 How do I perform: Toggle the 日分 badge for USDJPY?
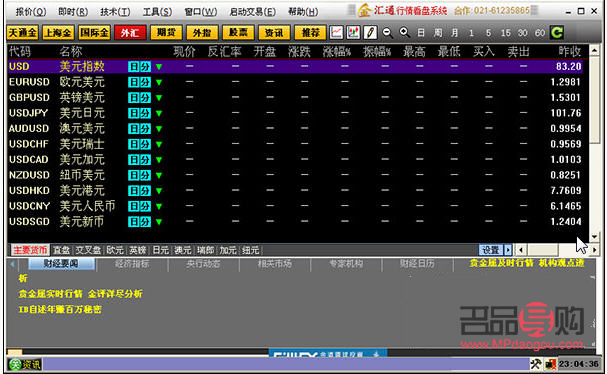click(139, 113)
